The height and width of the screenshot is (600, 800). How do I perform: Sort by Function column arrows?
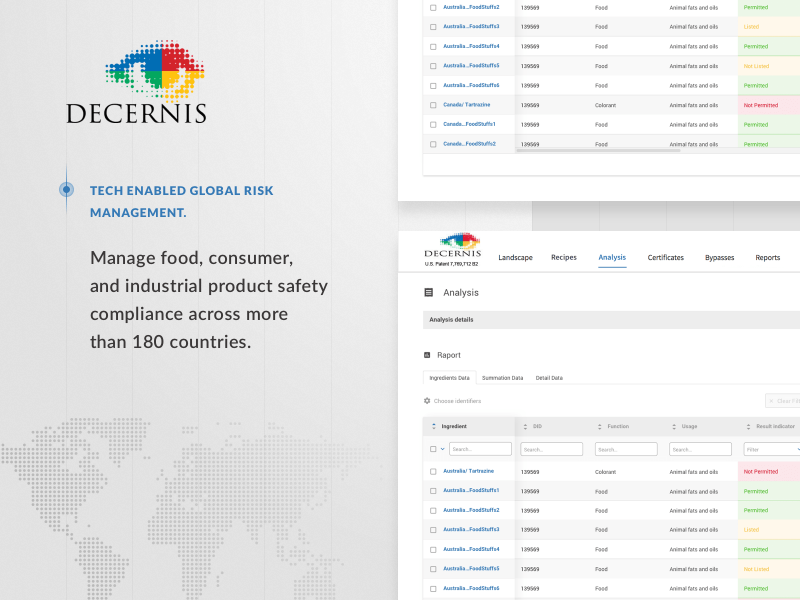(x=599, y=427)
